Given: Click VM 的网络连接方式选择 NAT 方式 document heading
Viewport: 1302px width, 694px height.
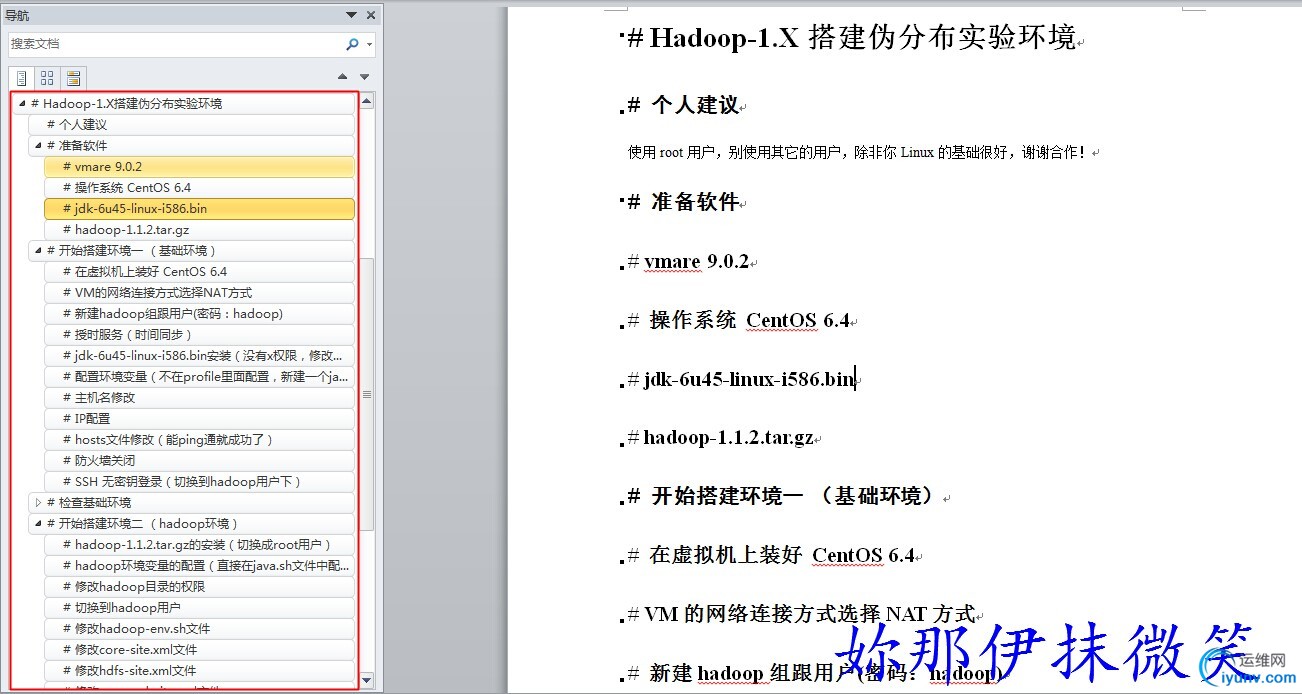Looking at the screenshot, I should pos(800,614).
